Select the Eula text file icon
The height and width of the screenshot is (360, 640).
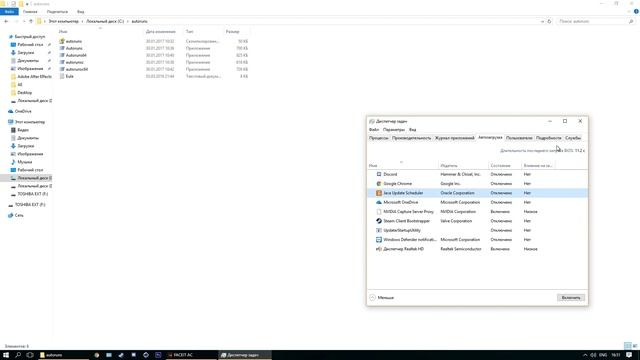(62, 76)
